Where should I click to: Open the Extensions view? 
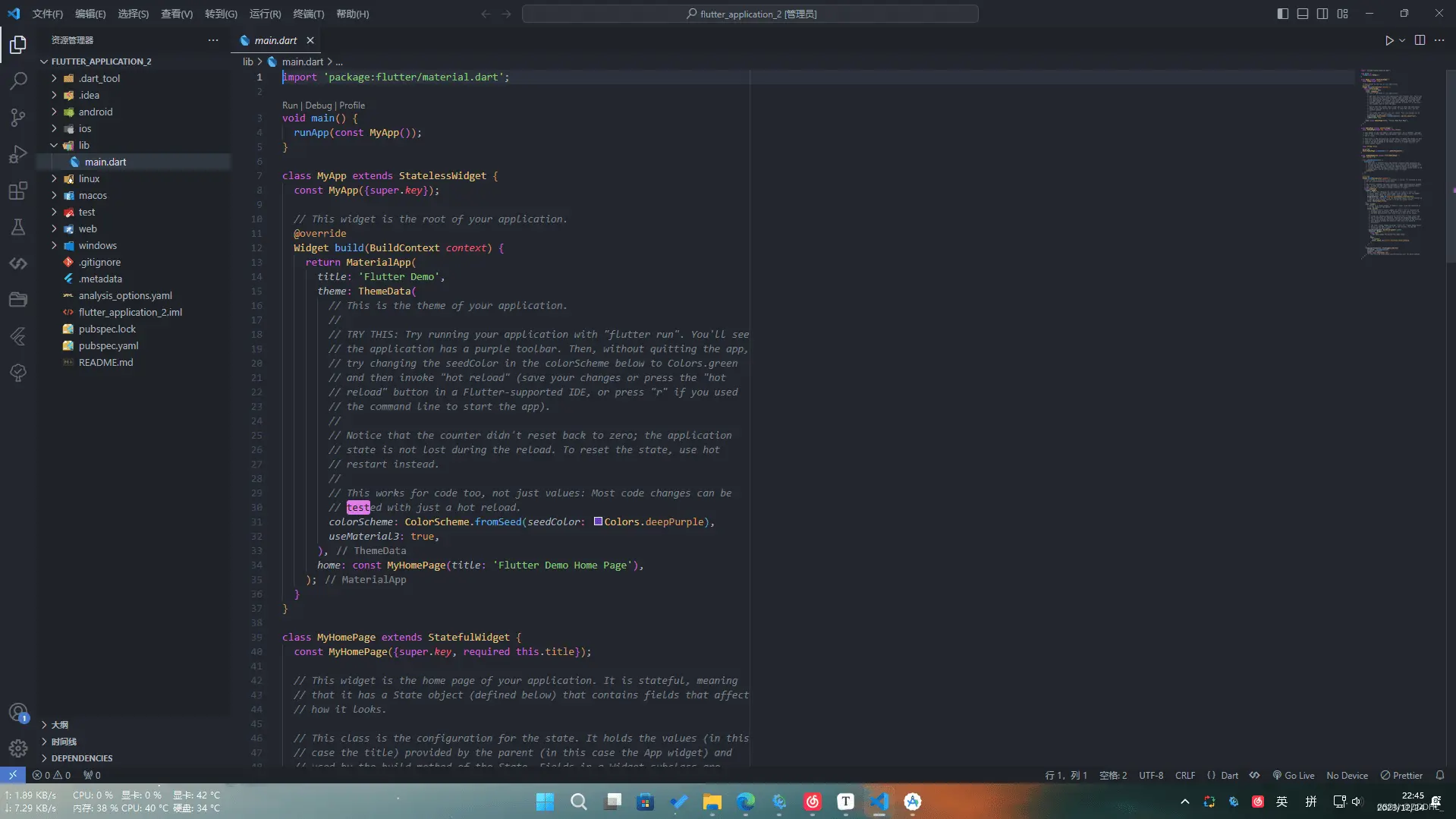click(18, 191)
